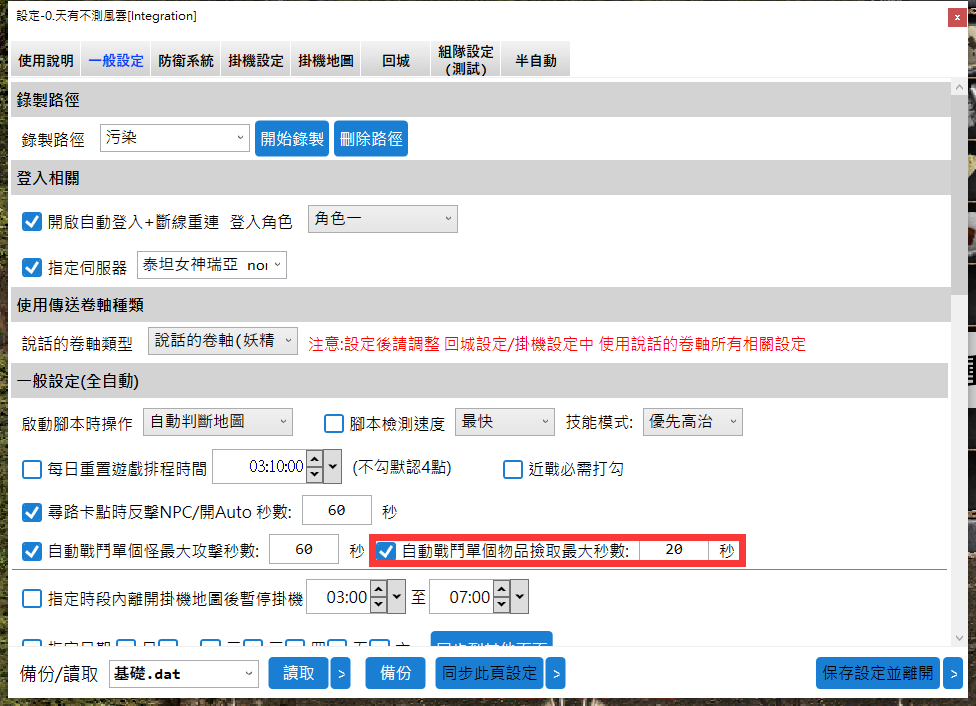Click the arrow button next to 讀取
This screenshot has width=976, height=706.
tap(341, 673)
